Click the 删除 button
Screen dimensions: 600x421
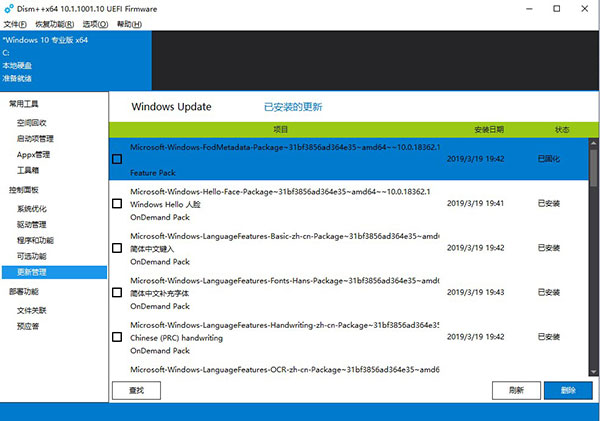tap(568, 390)
